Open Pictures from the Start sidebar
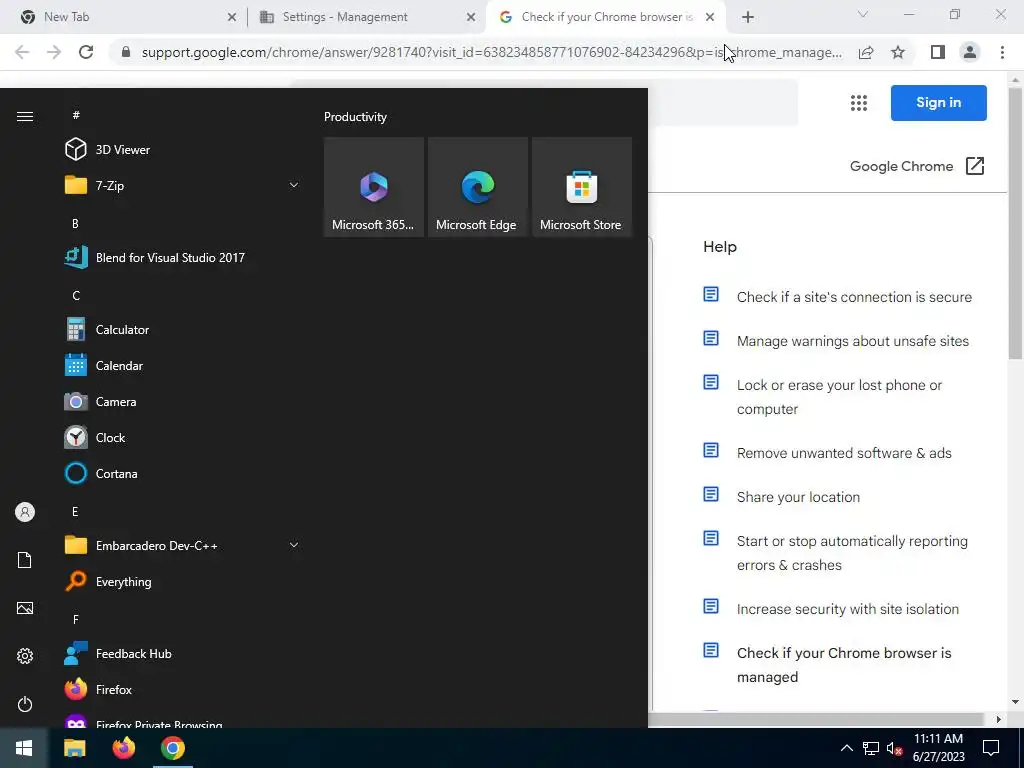 click(x=25, y=608)
